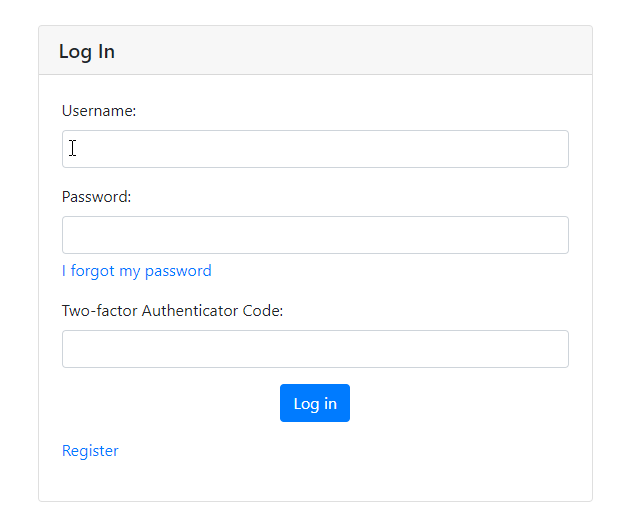This screenshot has width=634, height=521.
Task: Place cursor in the empty Username box
Action: click(x=315, y=149)
